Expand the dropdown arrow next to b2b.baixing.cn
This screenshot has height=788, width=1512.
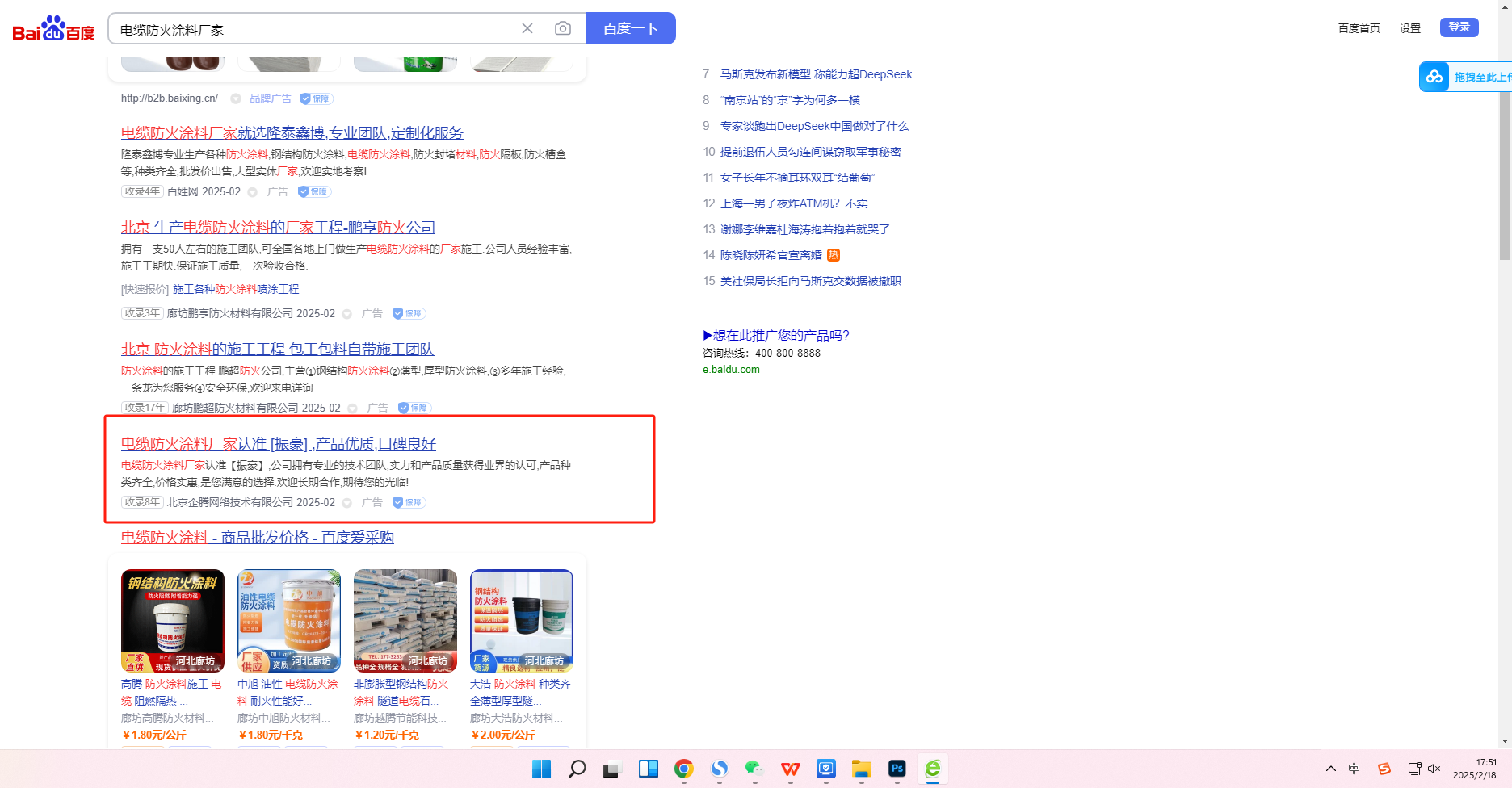tap(236, 99)
